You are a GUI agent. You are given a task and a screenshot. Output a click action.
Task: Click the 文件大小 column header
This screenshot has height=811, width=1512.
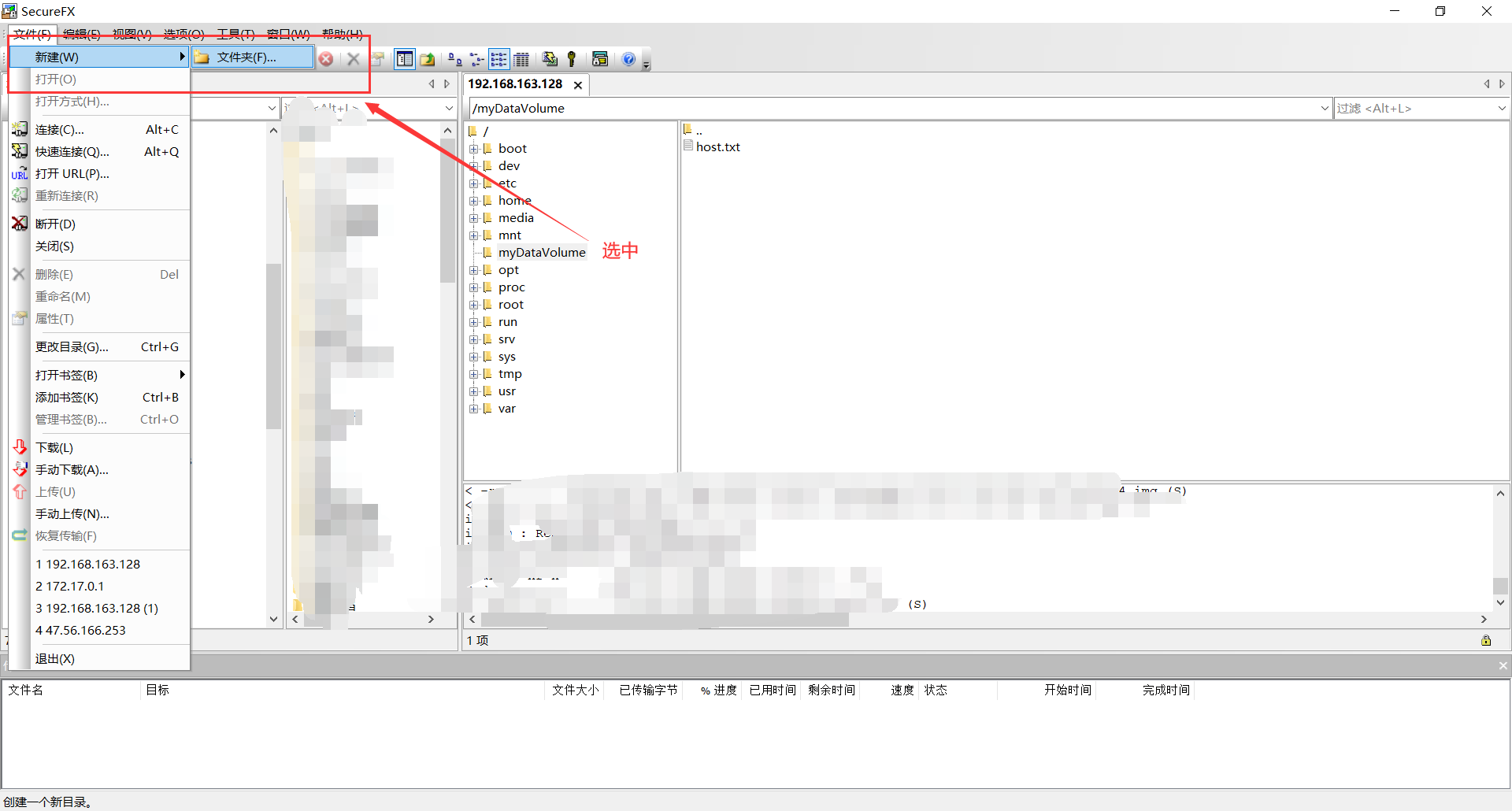coord(575,690)
